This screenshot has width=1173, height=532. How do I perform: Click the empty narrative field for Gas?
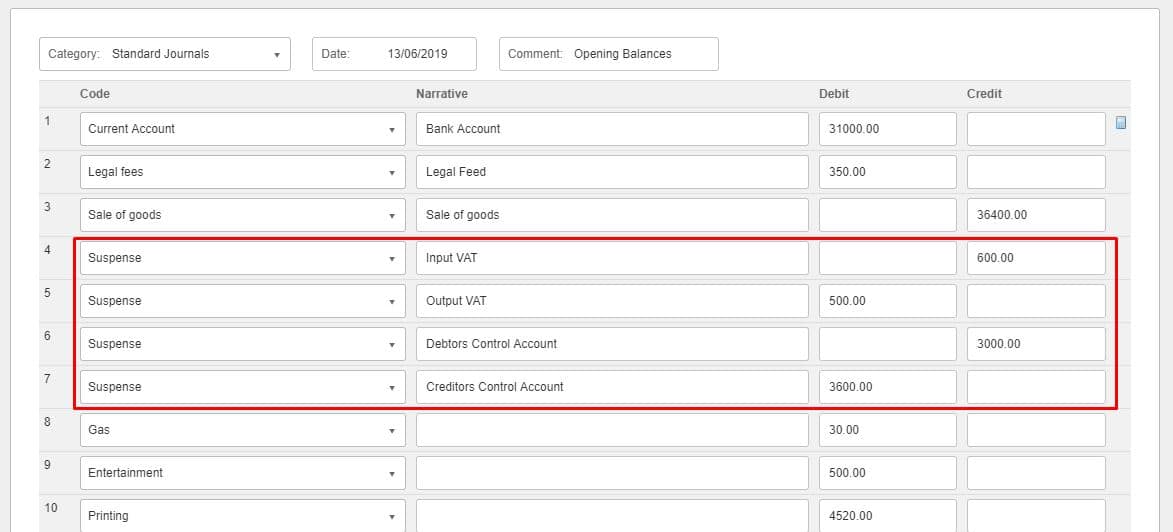[611, 430]
